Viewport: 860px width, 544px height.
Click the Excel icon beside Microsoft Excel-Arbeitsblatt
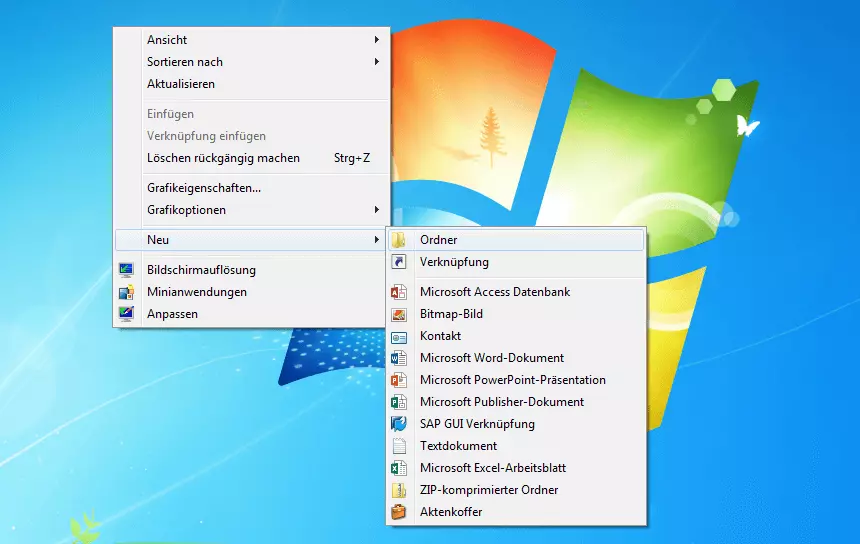coord(399,468)
